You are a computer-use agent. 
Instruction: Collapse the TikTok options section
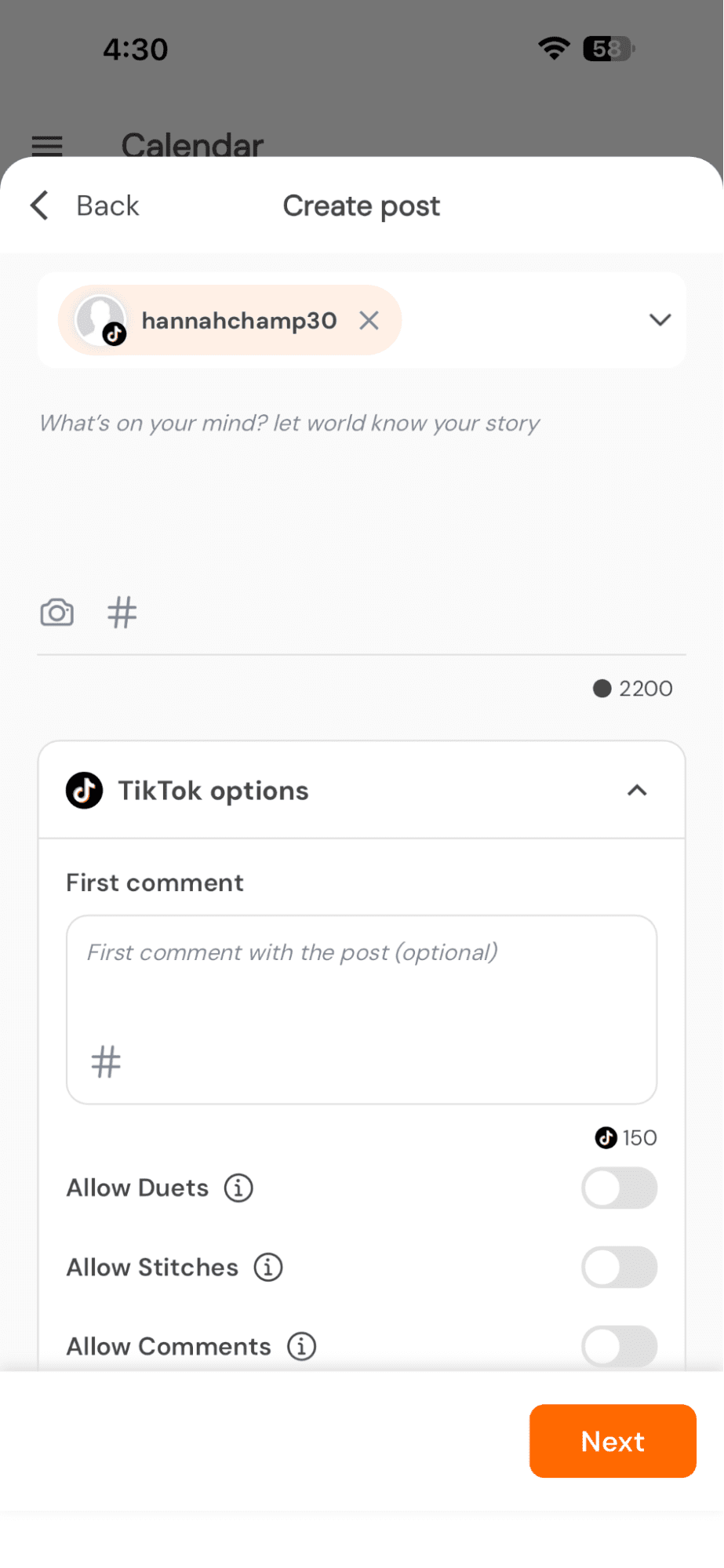point(637,791)
